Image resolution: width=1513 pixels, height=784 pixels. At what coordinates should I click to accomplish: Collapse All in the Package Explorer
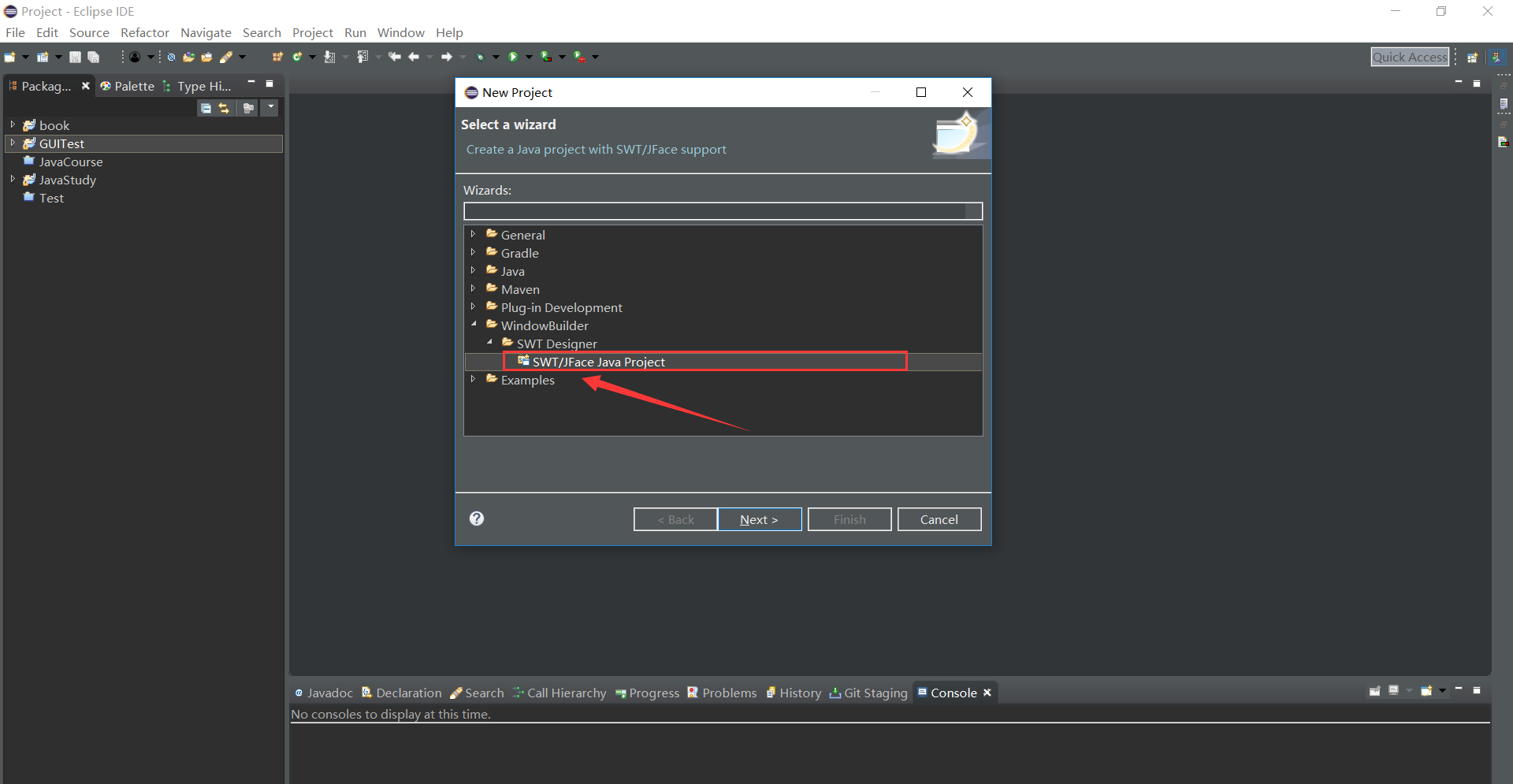(206, 108)
